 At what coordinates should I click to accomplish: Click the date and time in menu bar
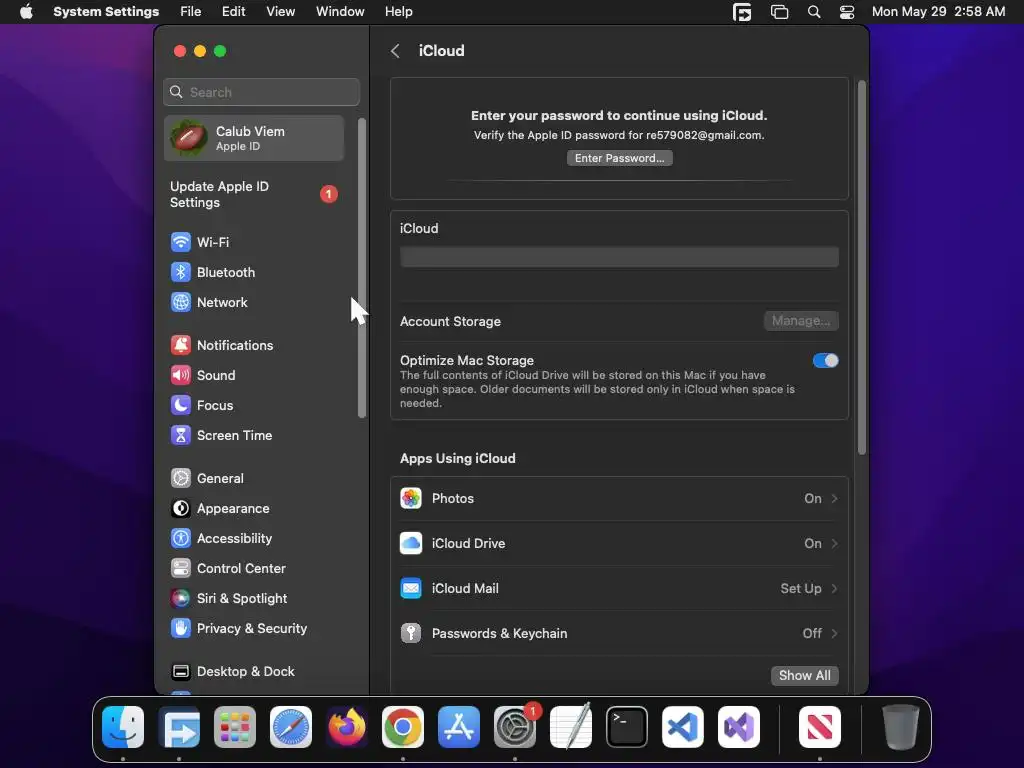tap(938, 12)
